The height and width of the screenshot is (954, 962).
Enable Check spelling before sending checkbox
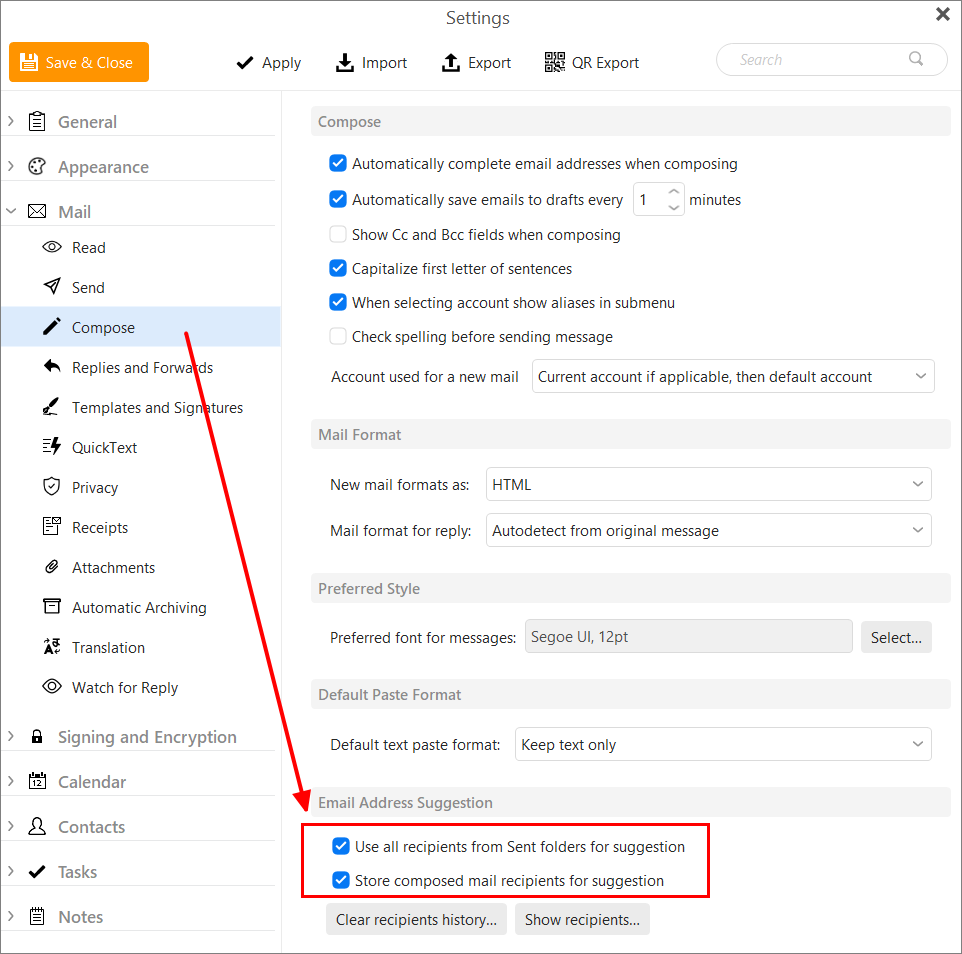(x=337, y=336)
